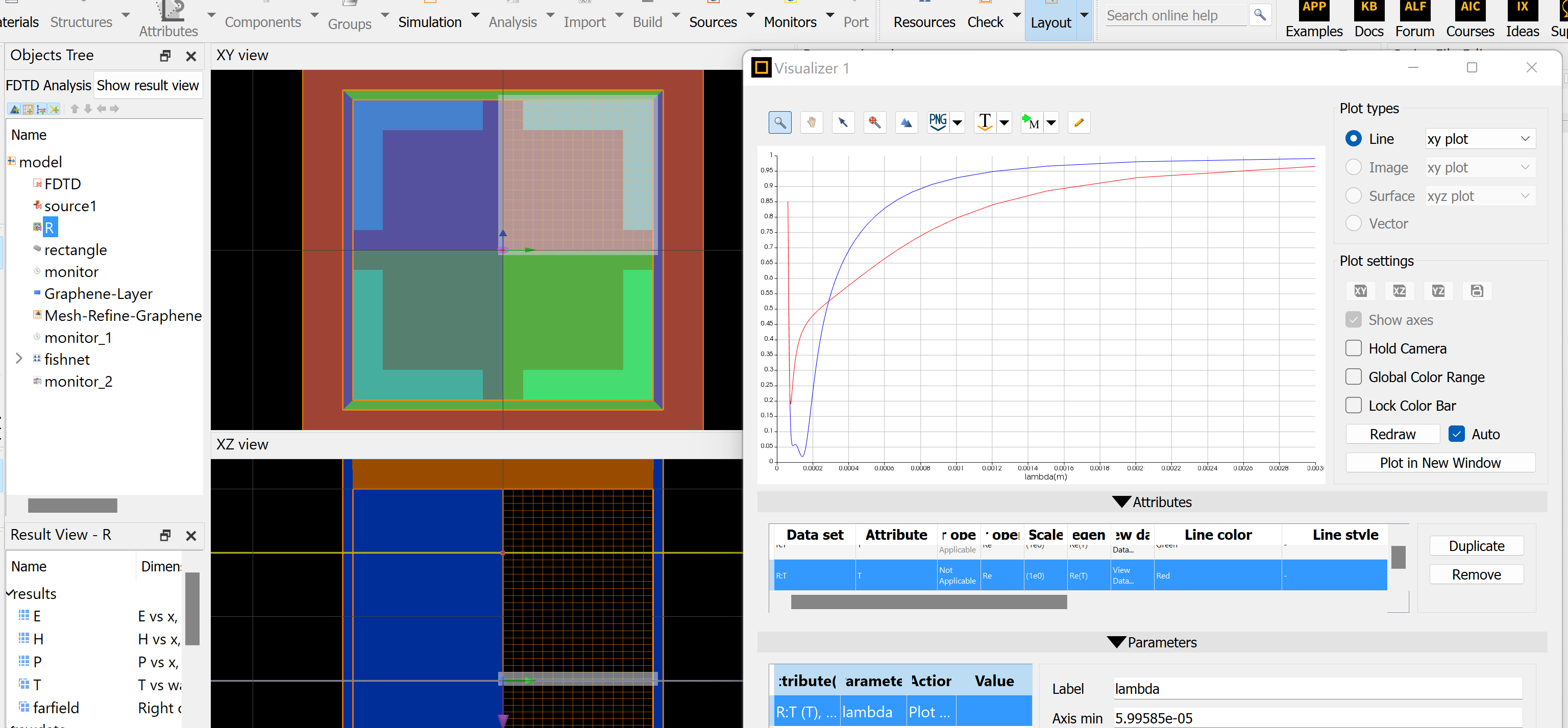Open the Resources toolbar item
This screenshot has width=1568, height=728.
[x=923, y=22]
